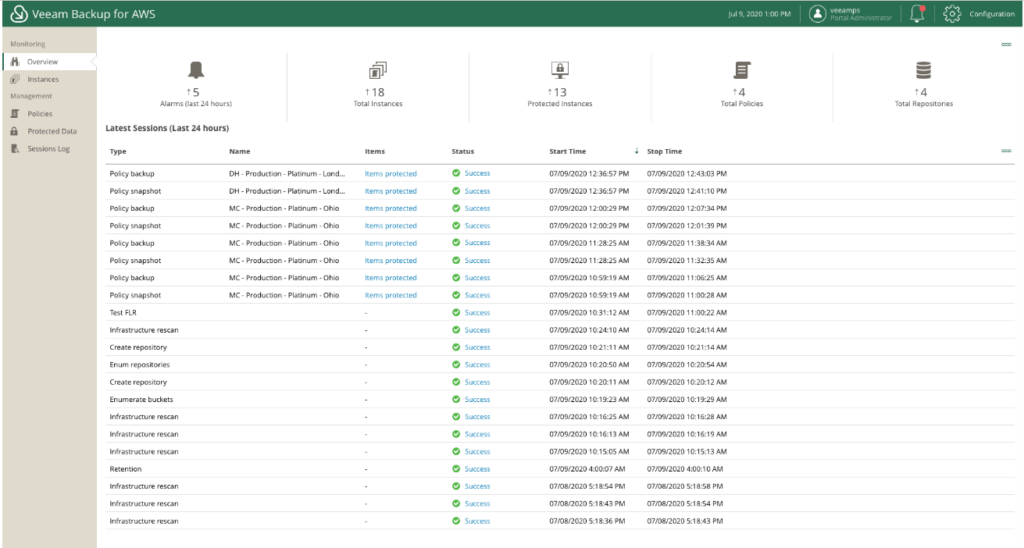Viewport: 1024px width, 548px height.
Task: Click start time '07/09/2020 4:00:07 AM'
Action: pyautogui.click(x=587, y=469)
